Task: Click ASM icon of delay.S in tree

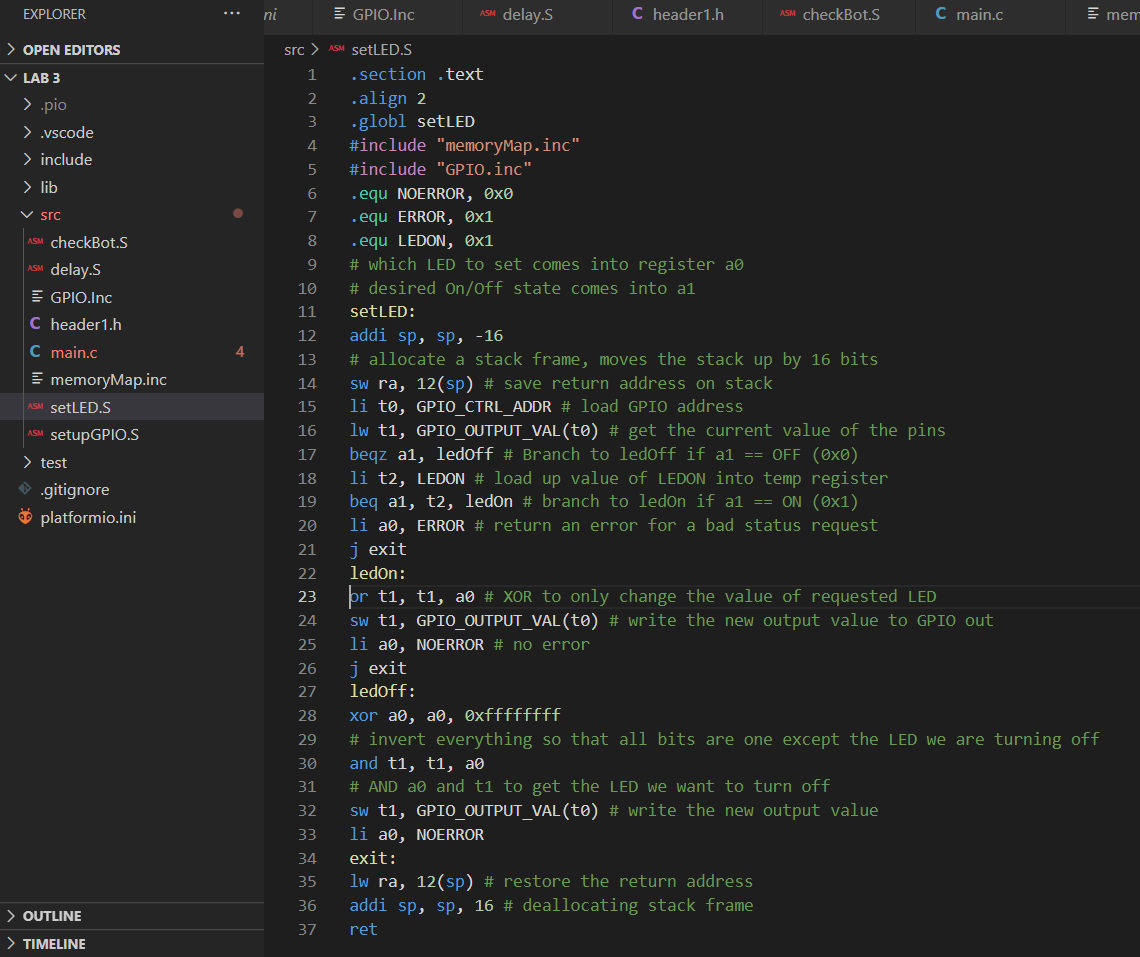Action: [x=36, y=269]
